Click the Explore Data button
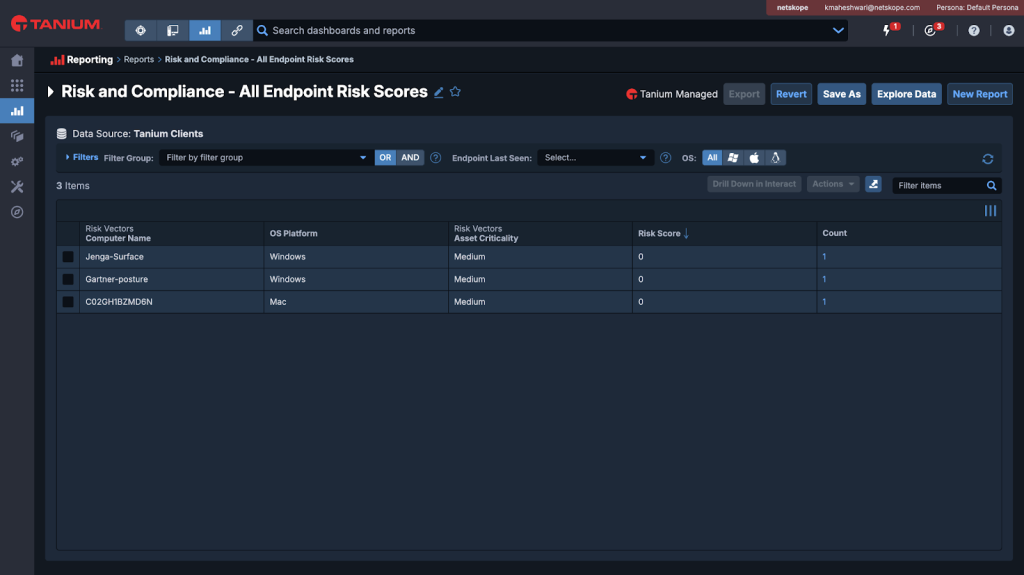This screenshot has width=1024, height=575. pos(906,94)
